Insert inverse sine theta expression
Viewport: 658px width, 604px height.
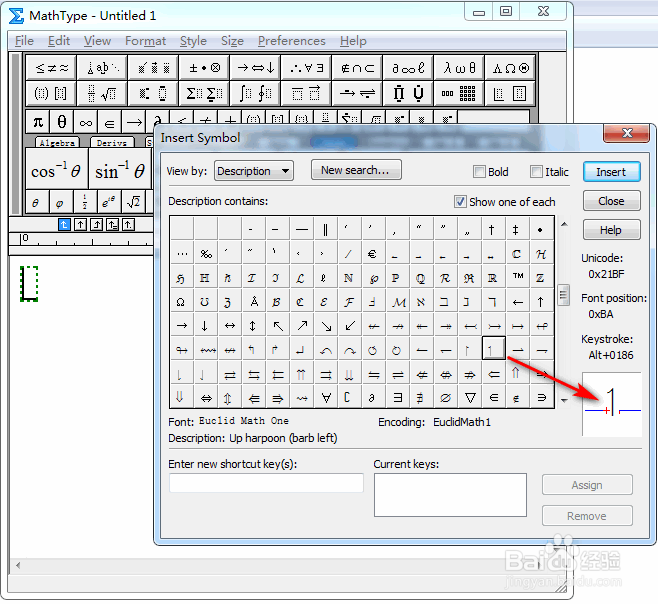pyautogui.click(x=120, y=168)
